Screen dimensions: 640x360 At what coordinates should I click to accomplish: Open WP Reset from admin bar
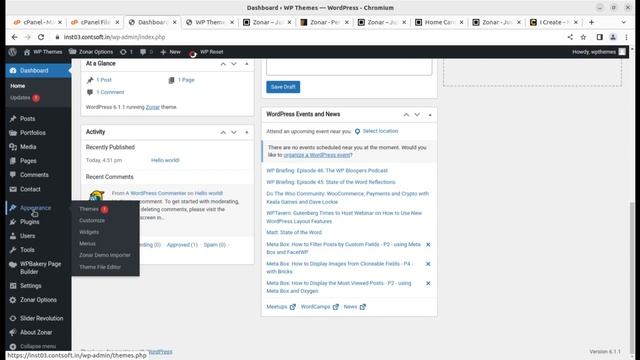point(206,52)
